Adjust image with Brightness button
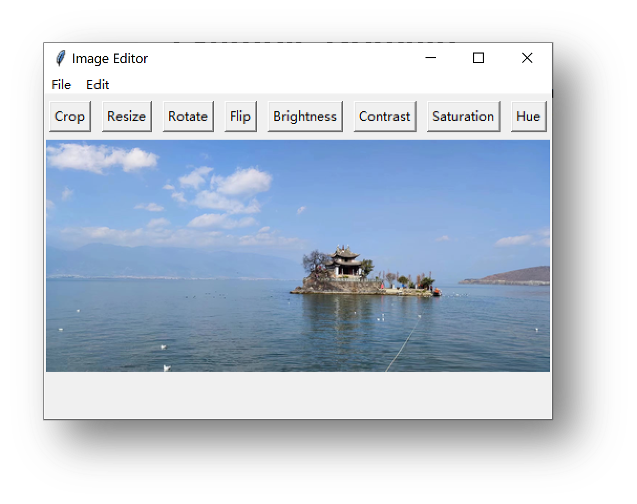 305,116
